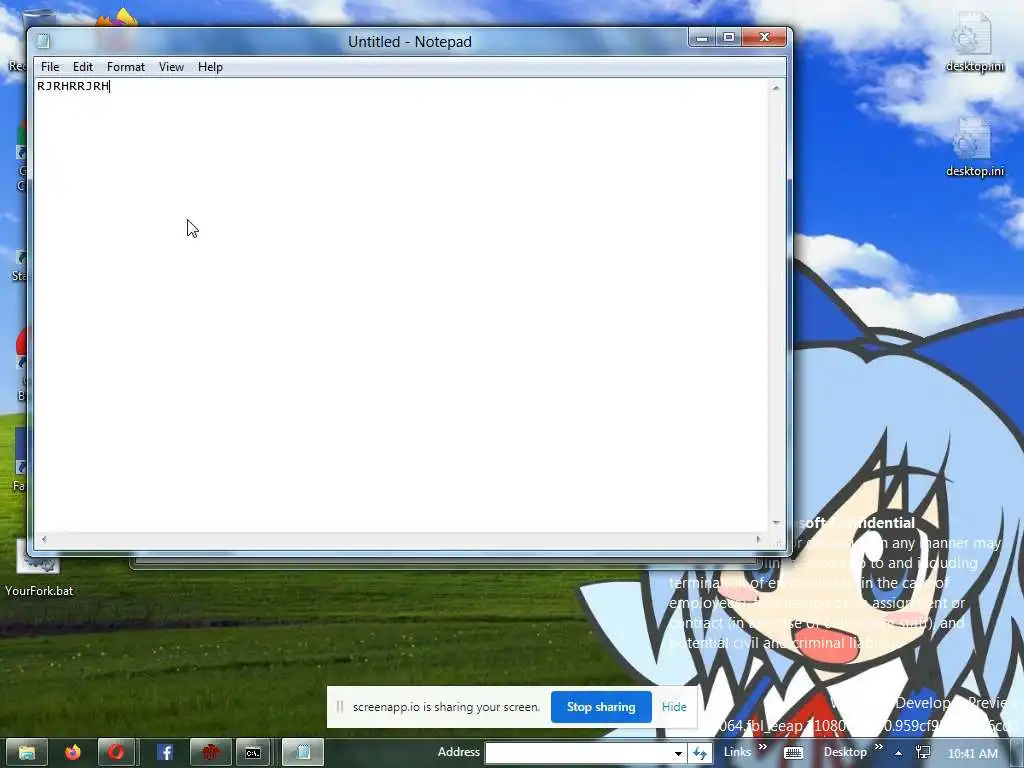Screen dimensions: 1024x768
Task: Close the Notepad window
Action: point(765,38)
